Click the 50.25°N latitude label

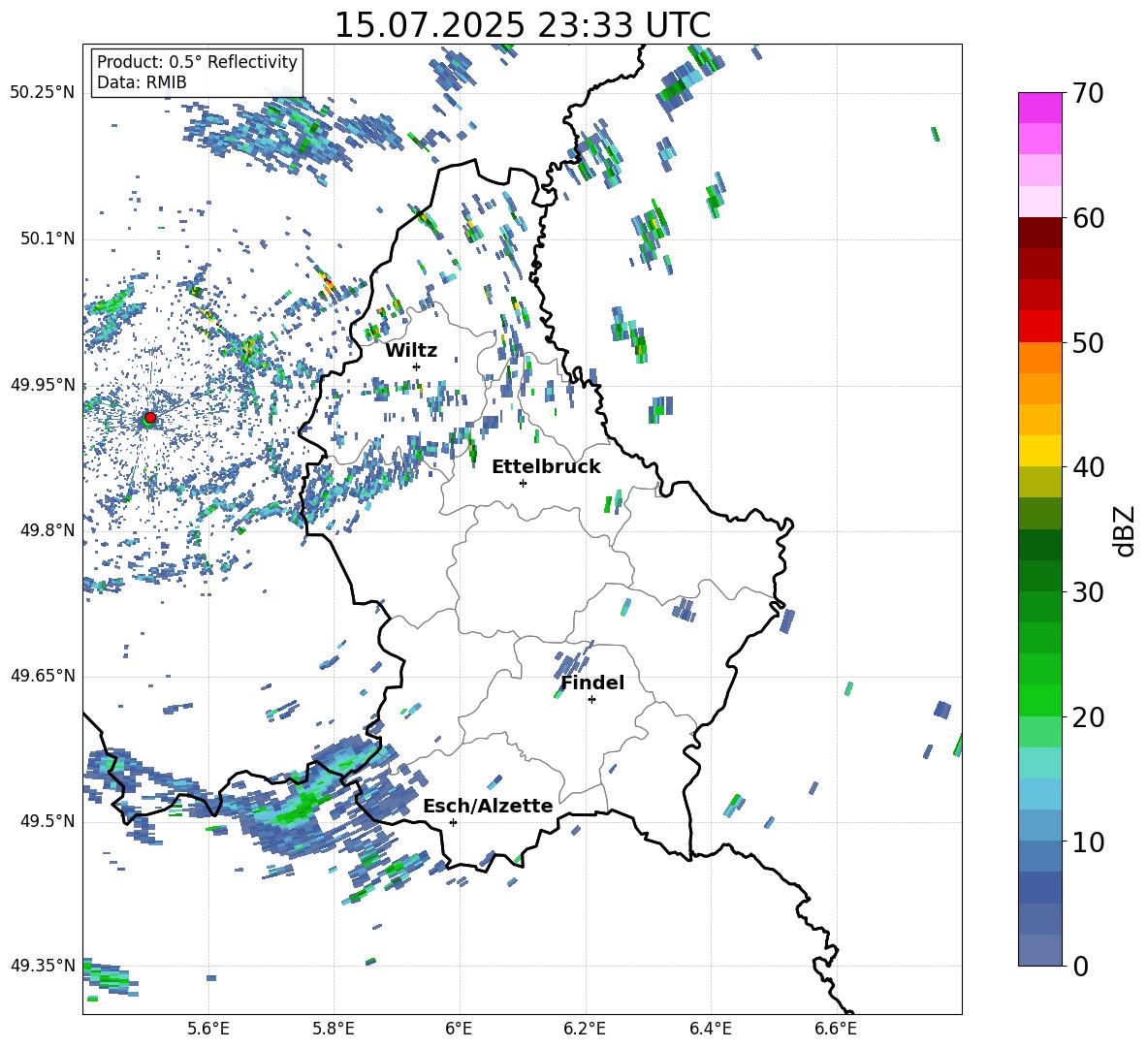43,93
